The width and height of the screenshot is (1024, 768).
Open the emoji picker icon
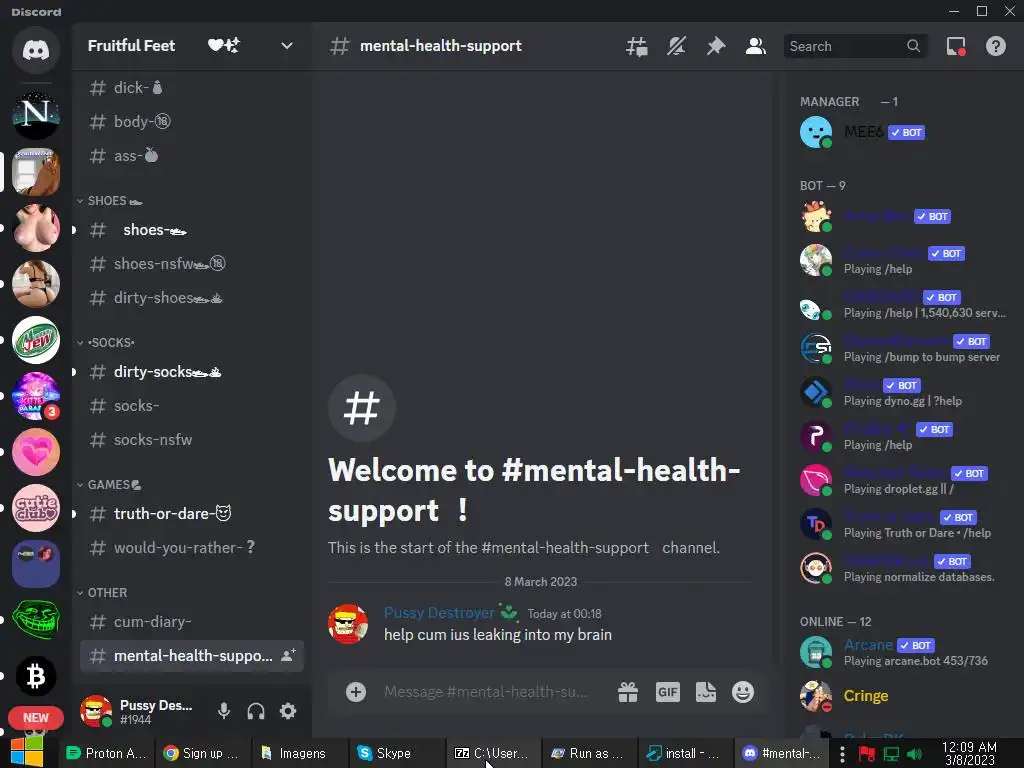point(743,692)
